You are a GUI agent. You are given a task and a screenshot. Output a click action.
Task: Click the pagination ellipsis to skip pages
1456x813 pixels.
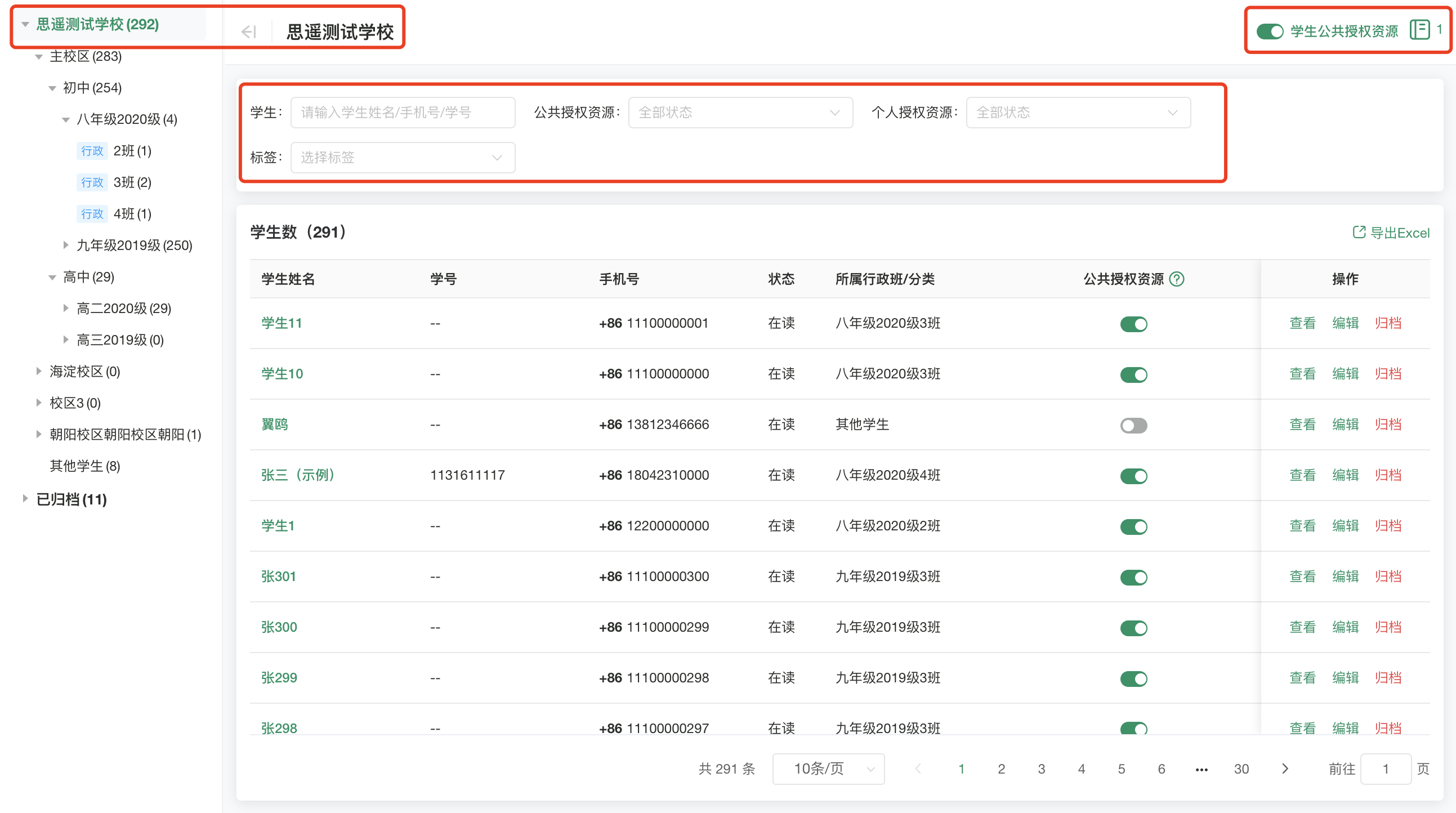point(1202,769)
